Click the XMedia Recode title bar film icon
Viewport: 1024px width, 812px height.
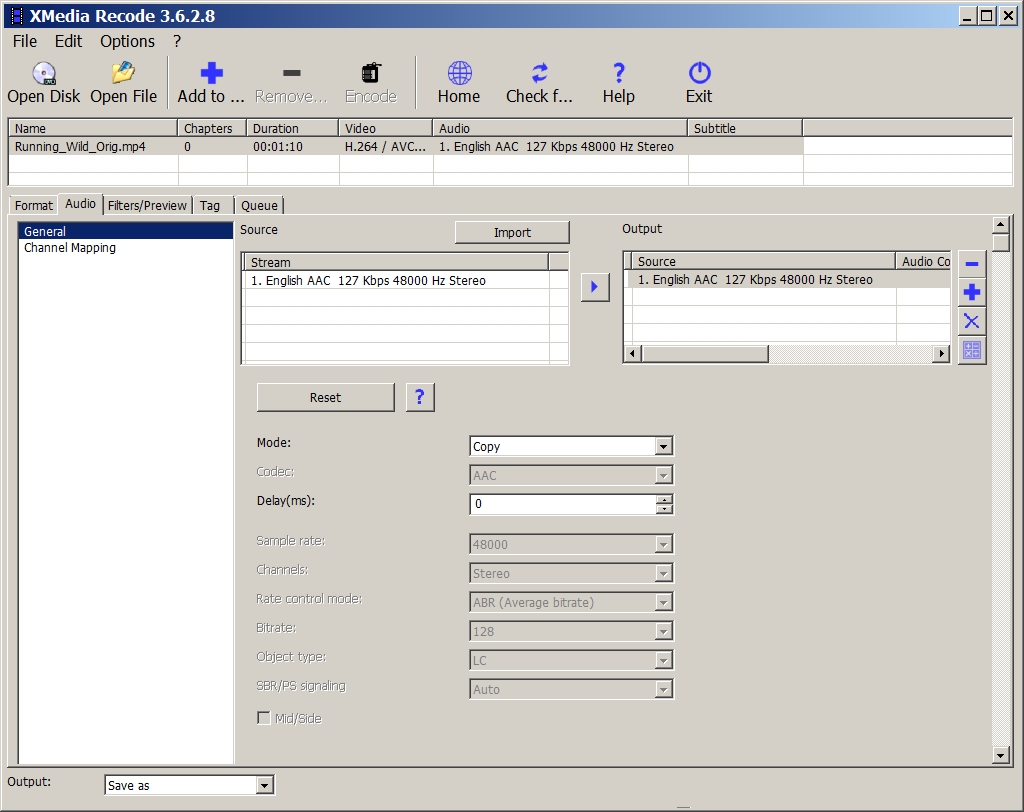pos(17,16)
